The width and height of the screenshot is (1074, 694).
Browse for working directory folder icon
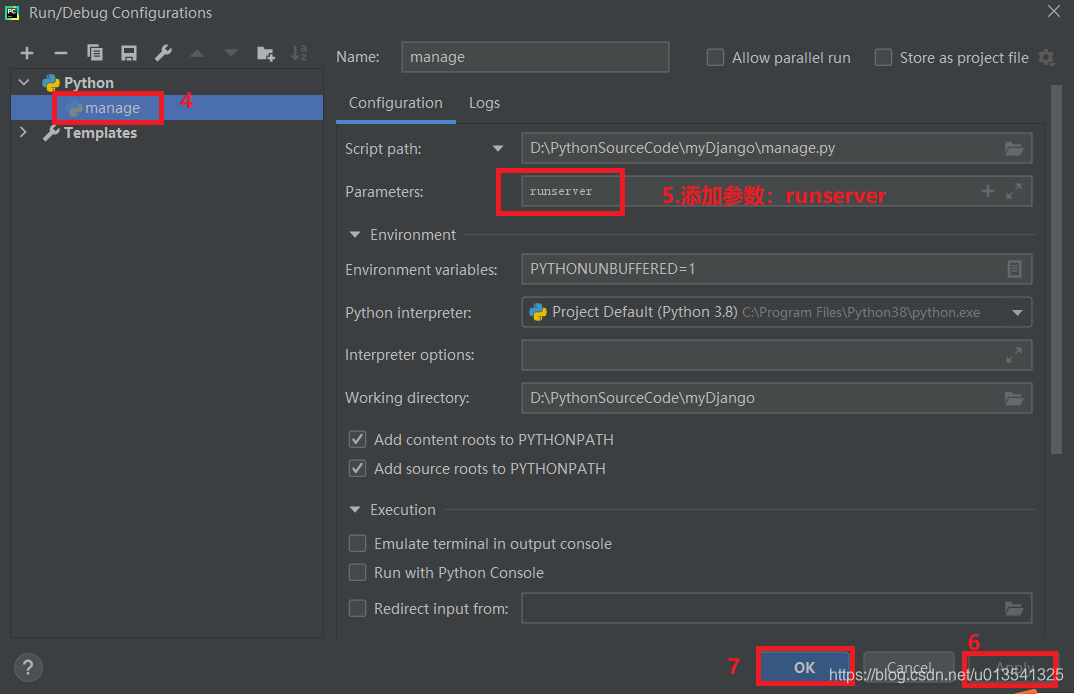[x=1014, y=399]
